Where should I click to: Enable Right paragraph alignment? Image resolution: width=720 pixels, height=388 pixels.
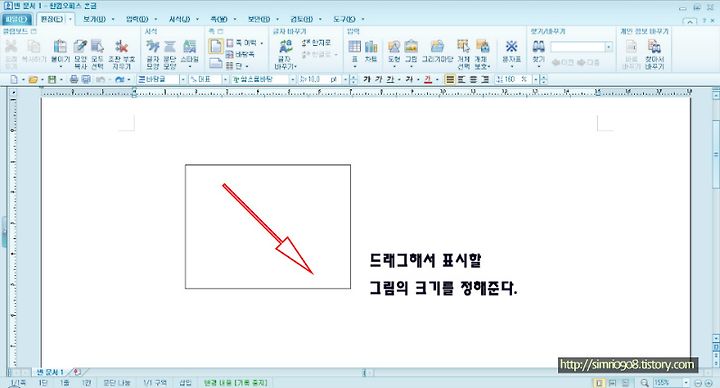pyautogui.click(x=485, y=79)
